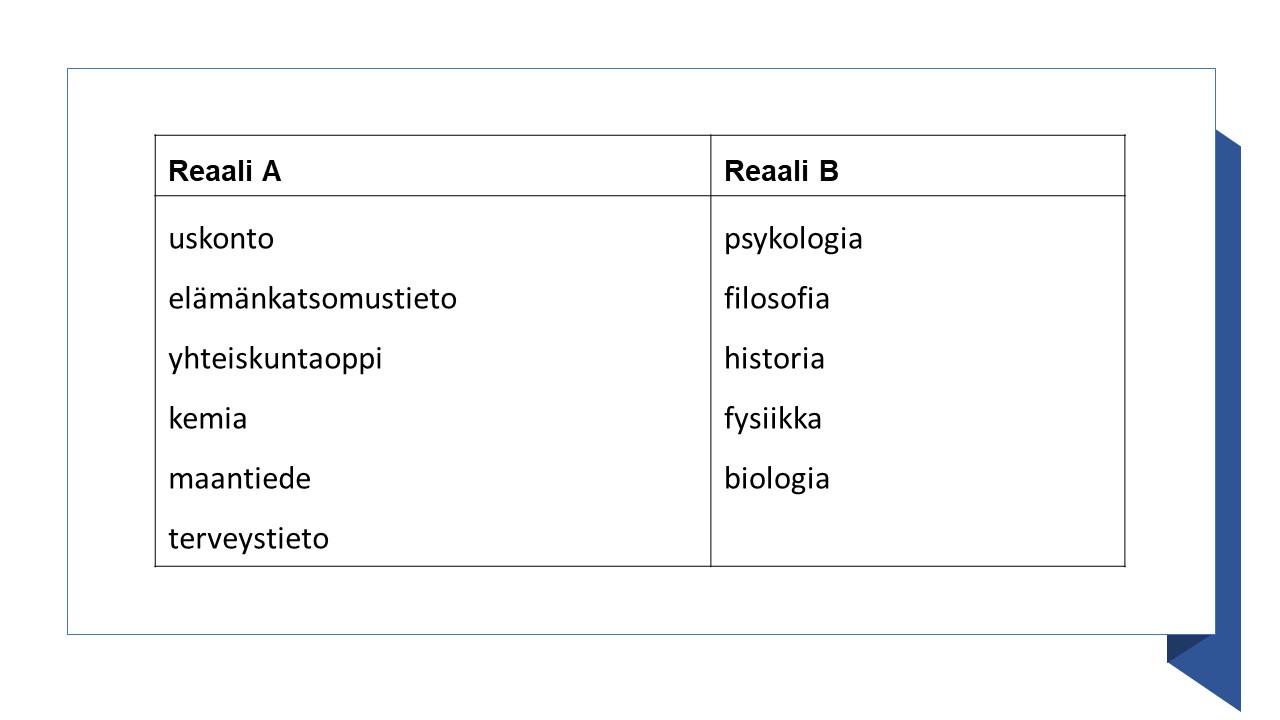This screenshot has height=720, width=1280.
Task: Click the horizontal line under the table headers
Action: (640, 196)
